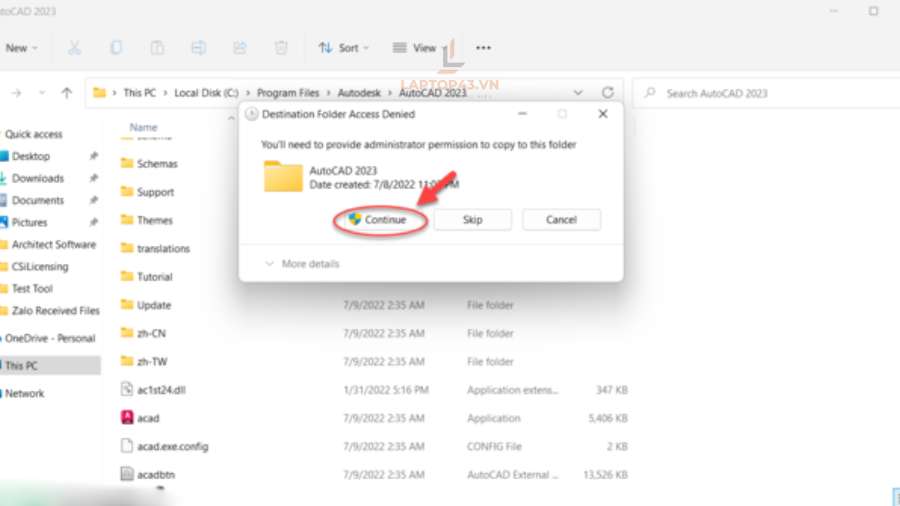Image resolution: width=900 pixels, height=506 pixels.
Task: Click the Themes folder icon
Action: coord(127,219)
